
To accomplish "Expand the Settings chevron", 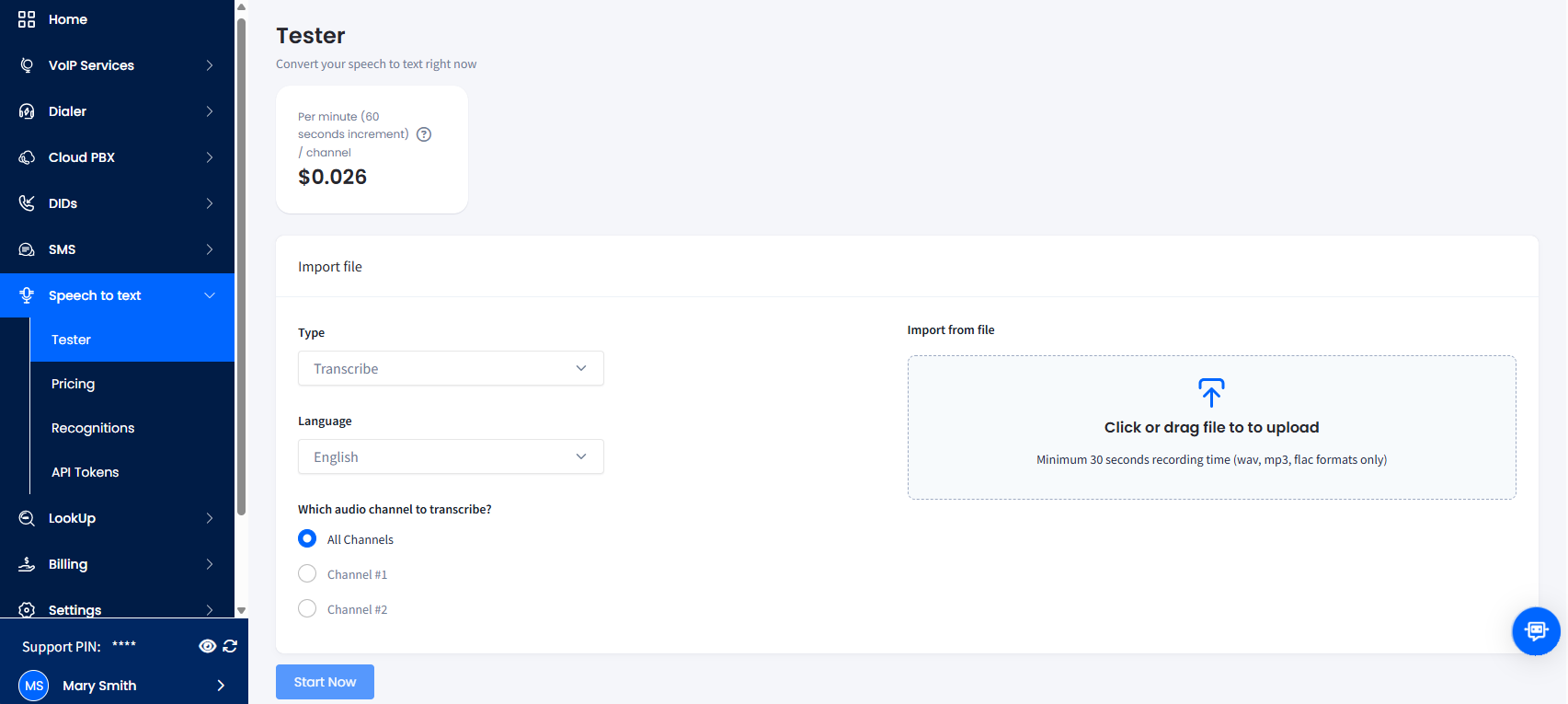I will click(210, 610).
